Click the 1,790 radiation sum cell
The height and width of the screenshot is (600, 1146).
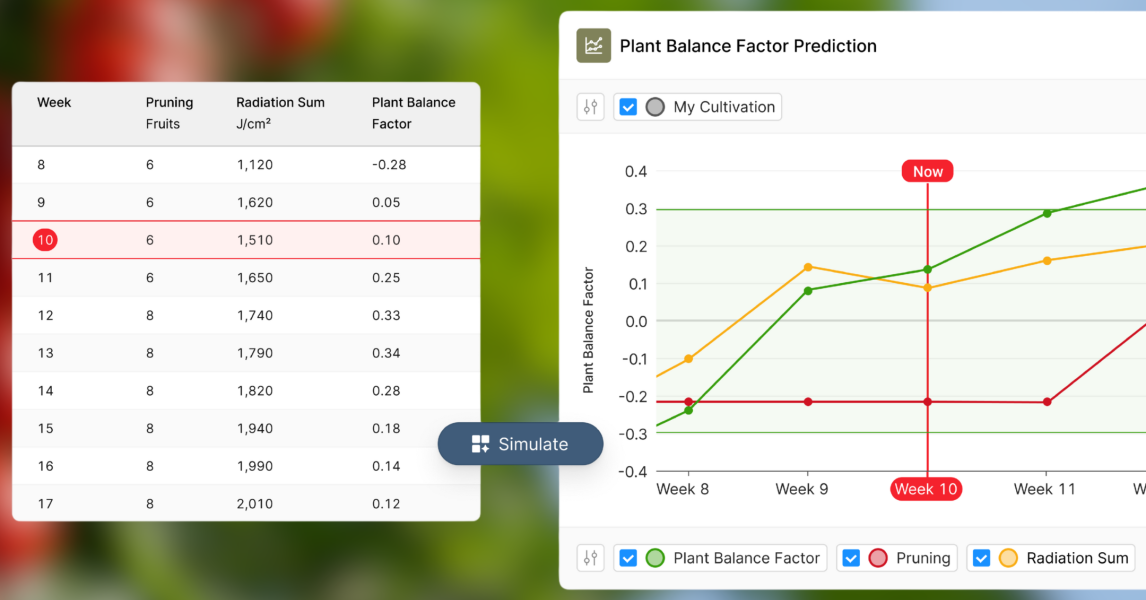click(x=254, y=353)
